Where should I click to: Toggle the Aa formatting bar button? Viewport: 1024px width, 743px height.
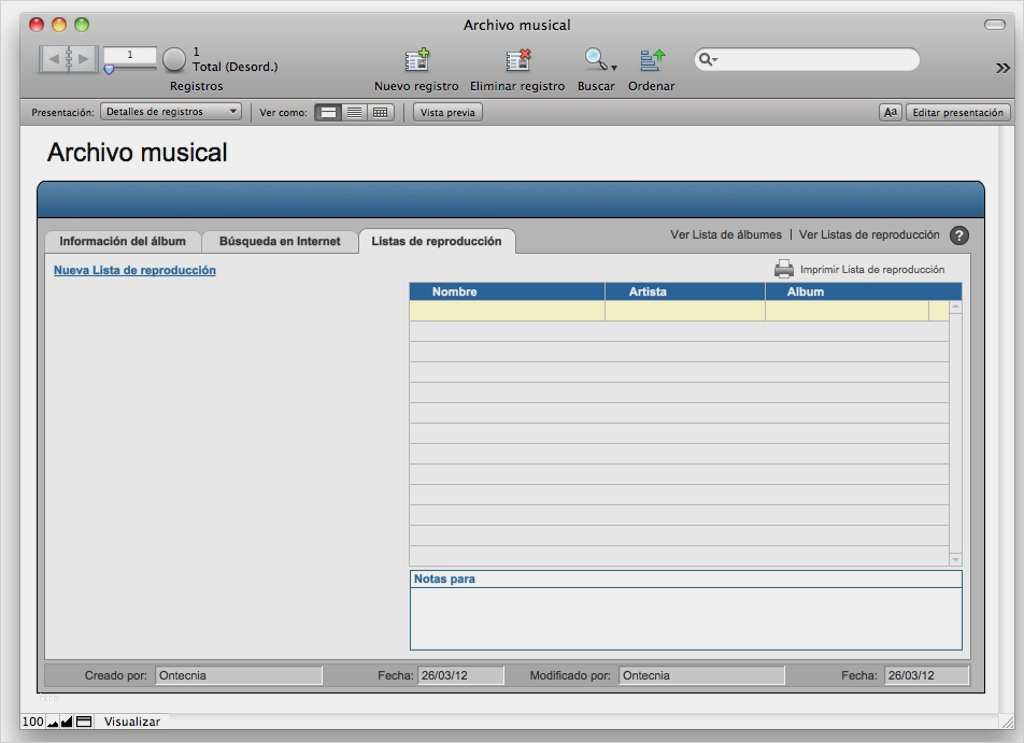pyautogui.click(x=890, y=112)
